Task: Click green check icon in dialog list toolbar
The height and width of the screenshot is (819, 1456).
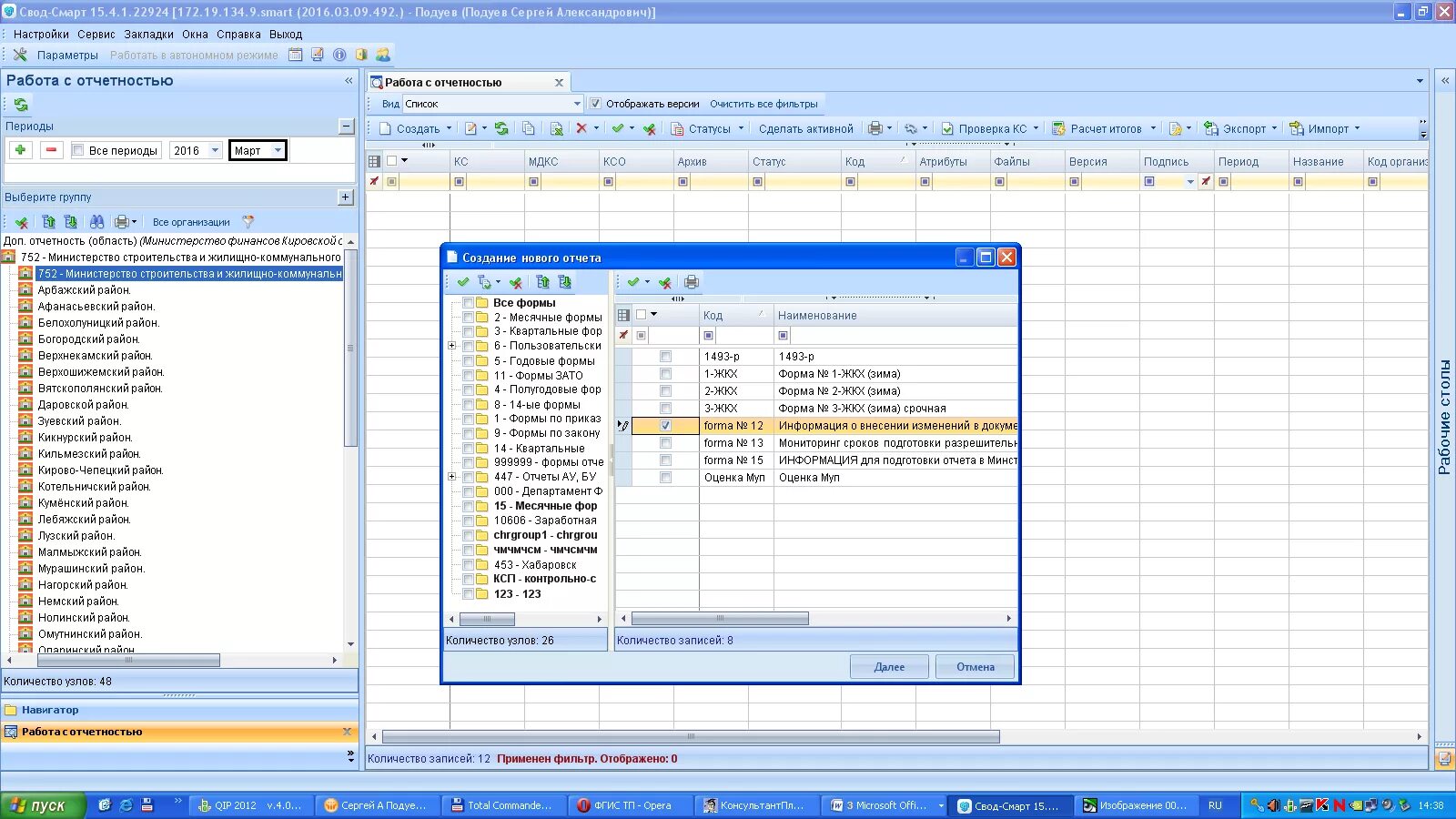Action: [x=633, y=282]
